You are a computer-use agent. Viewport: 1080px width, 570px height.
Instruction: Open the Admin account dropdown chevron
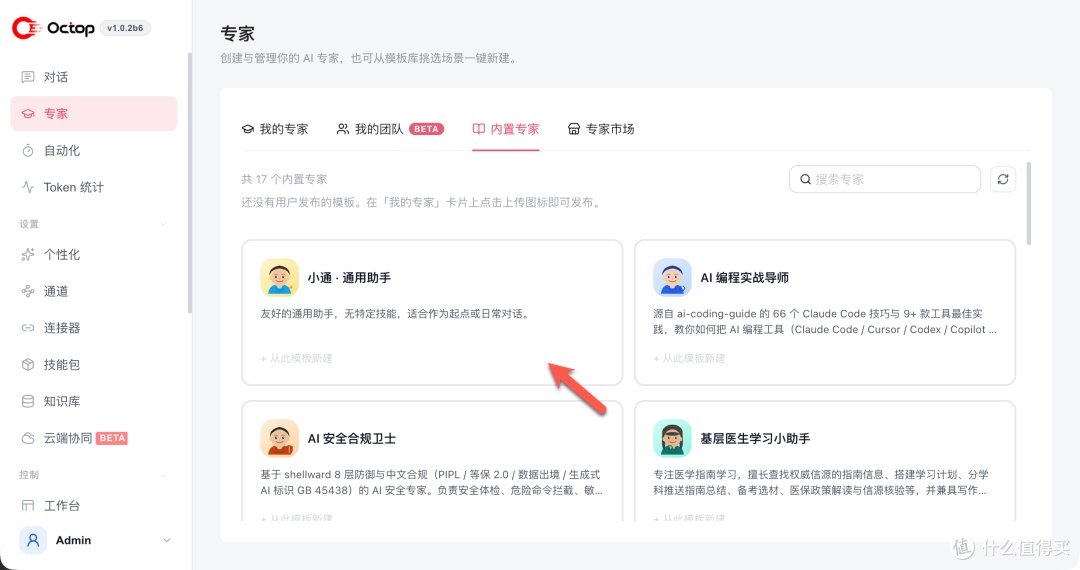pos(167,540)
